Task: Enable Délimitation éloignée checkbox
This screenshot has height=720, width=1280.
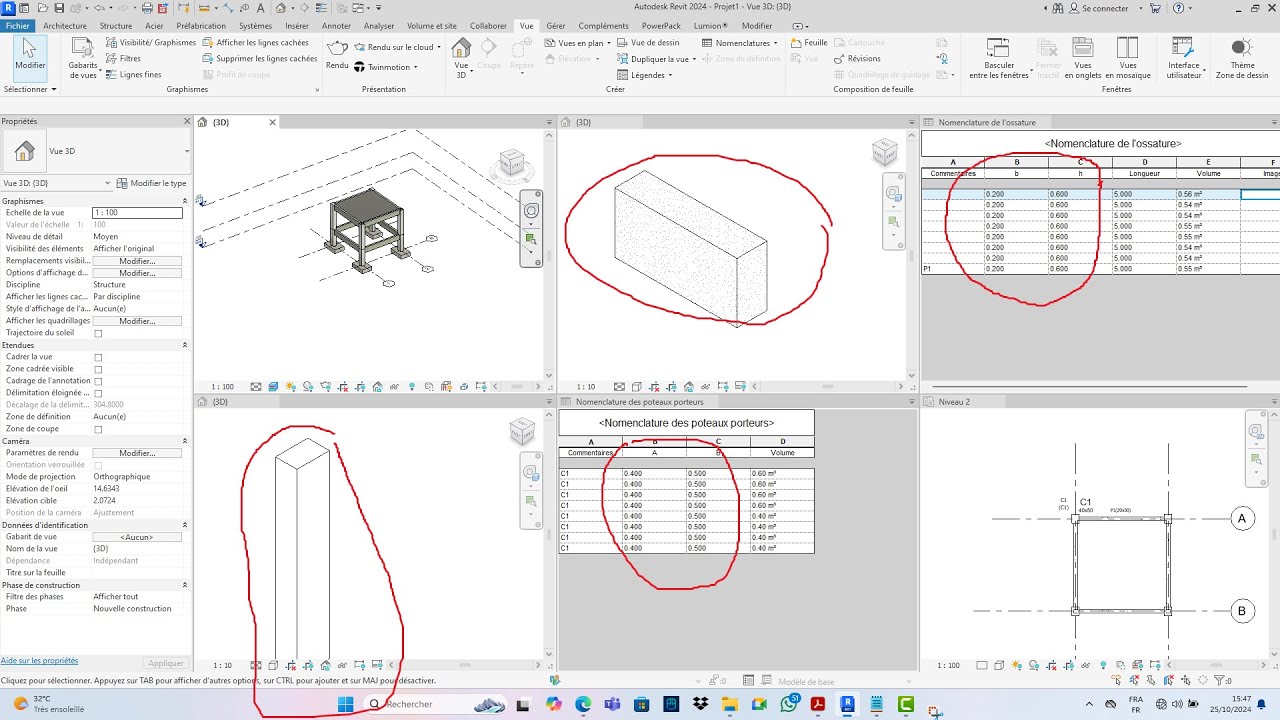Action: [x=98, y=393]
